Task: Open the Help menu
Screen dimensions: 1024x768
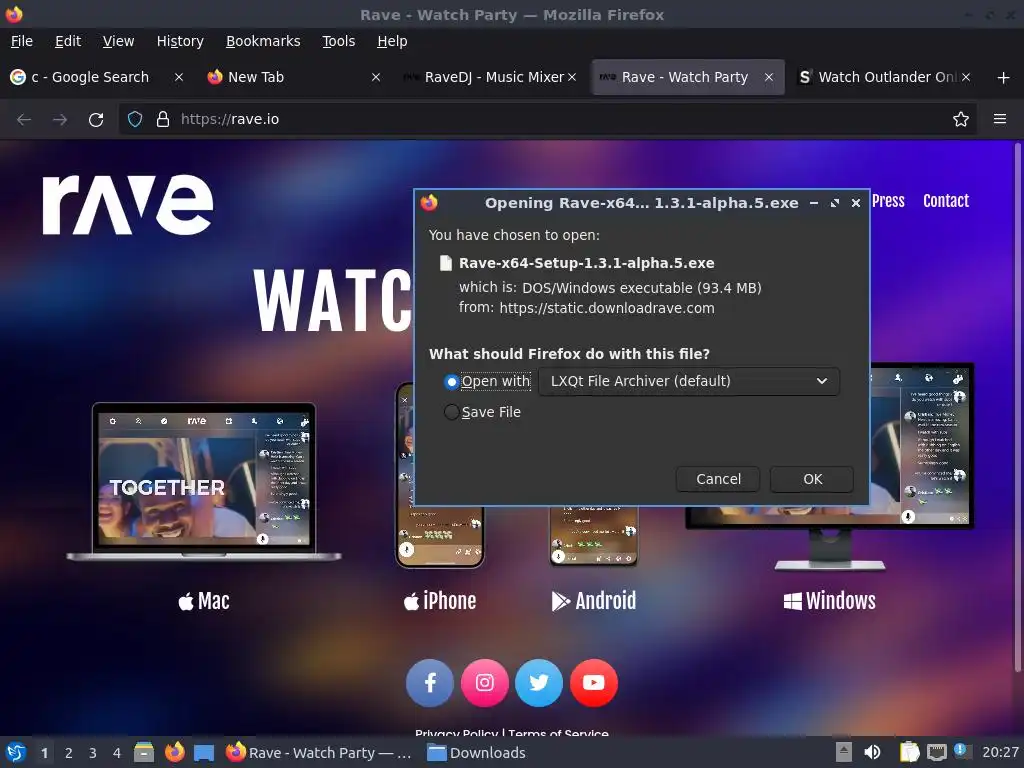Action: tap(392, 41)
